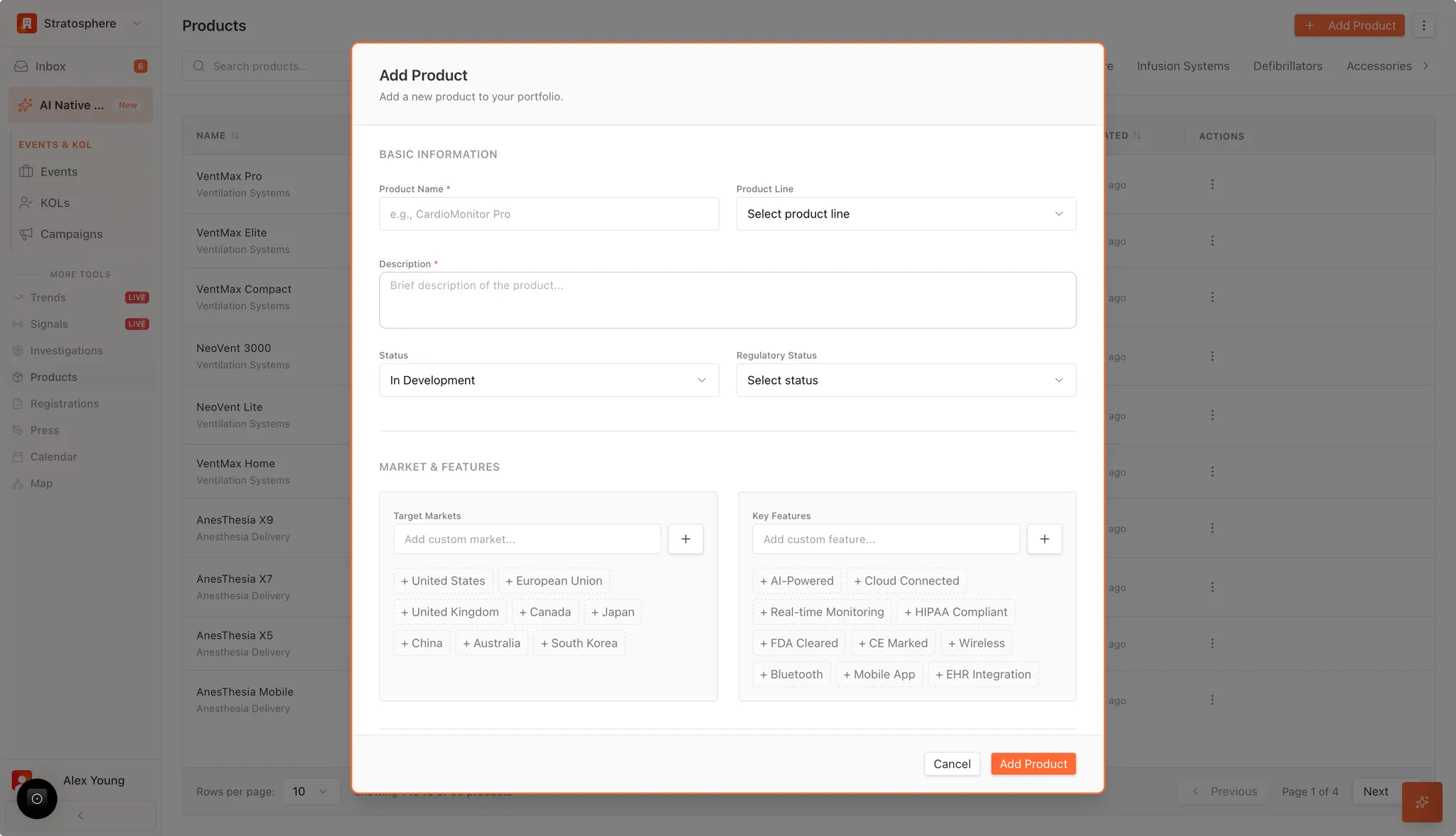This screenshot has width=1456, height=836.
Task: Add the AI-Powered key feature chip
Action: coord(796,580)
